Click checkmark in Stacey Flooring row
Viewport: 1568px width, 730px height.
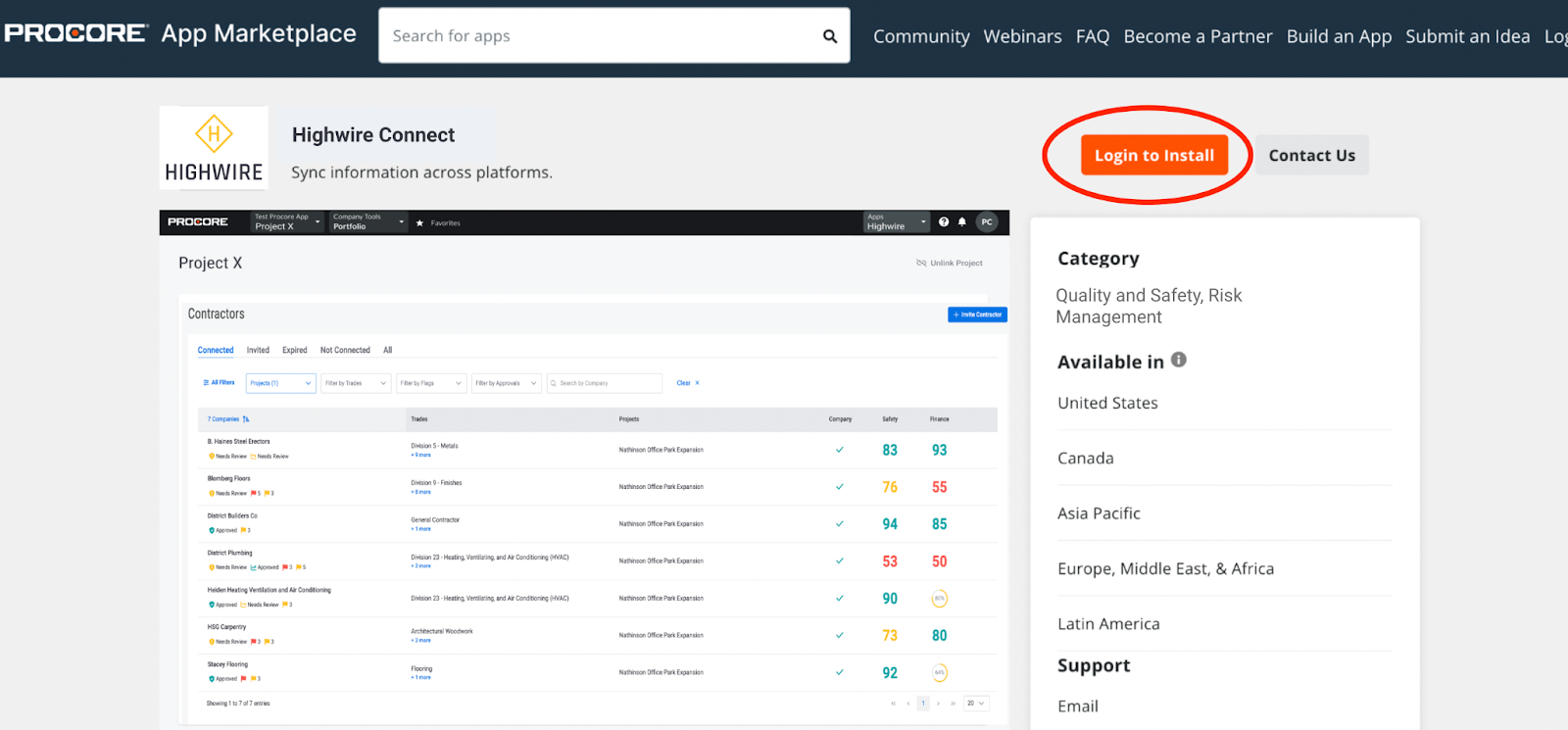pyautogui.click(x=840, y=672)
